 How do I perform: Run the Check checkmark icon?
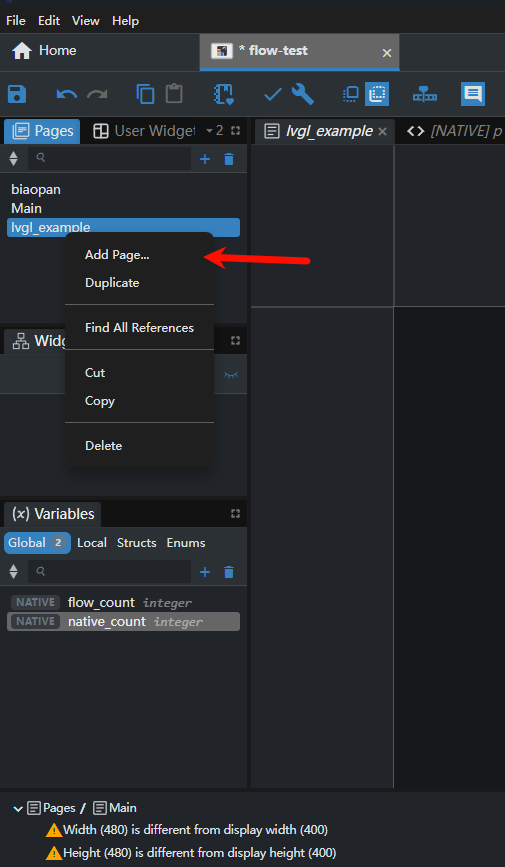273,94
